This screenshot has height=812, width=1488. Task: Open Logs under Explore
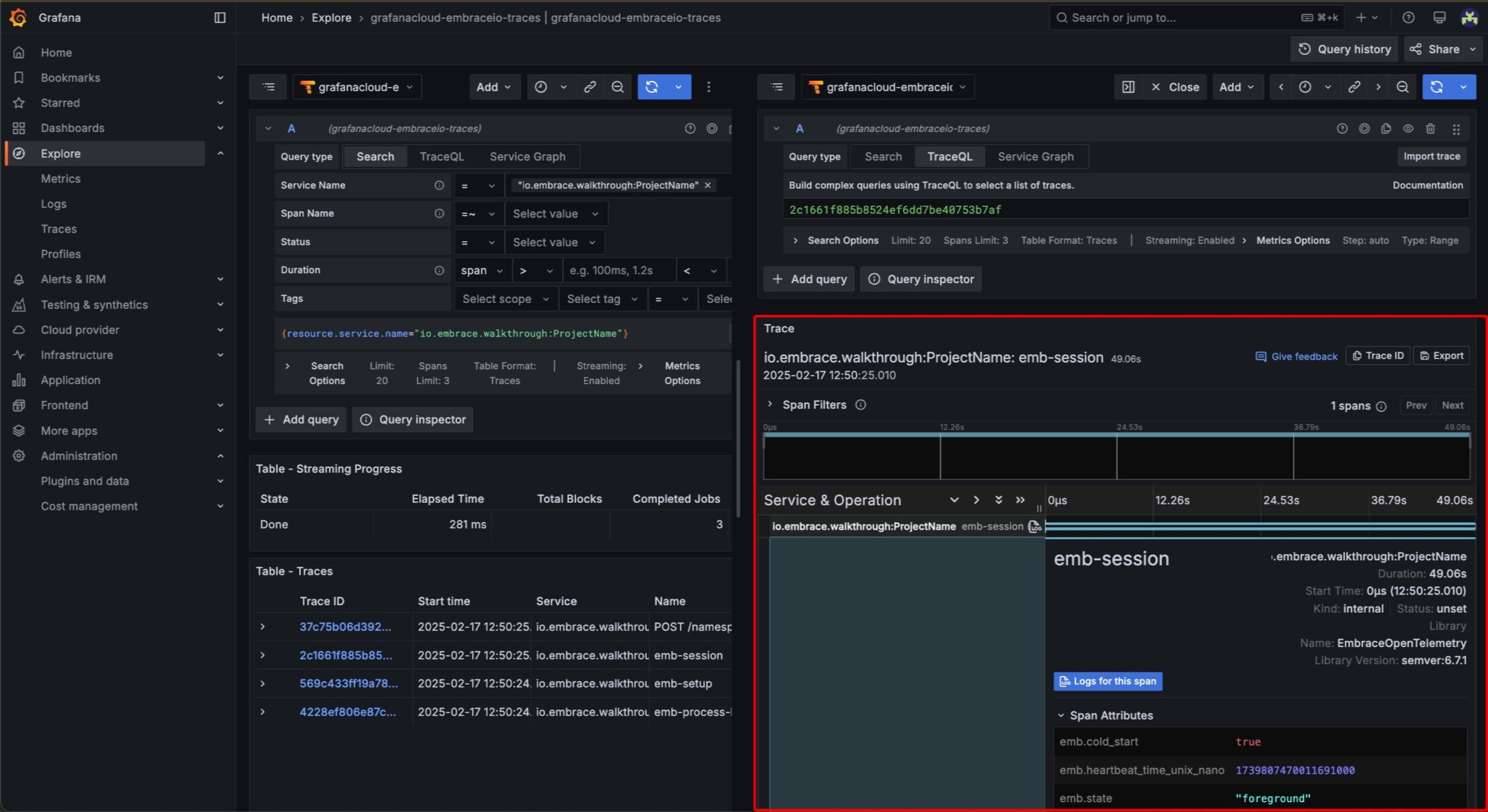53,204
